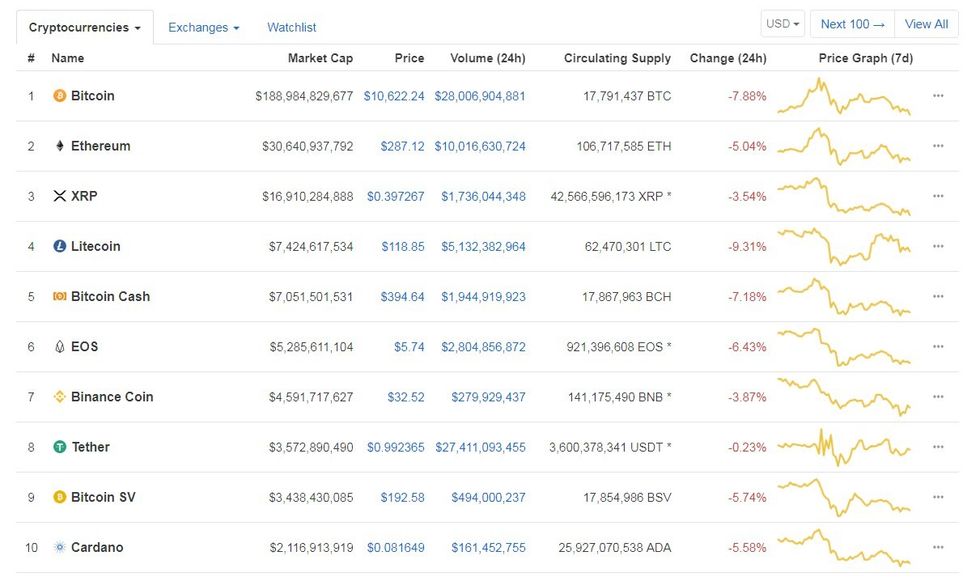Image resolution: width=980 pixels, height=577 pixels.
Task: Sort the table by Market Cap column
Action: pyautogui.click(x=320, y=58)
